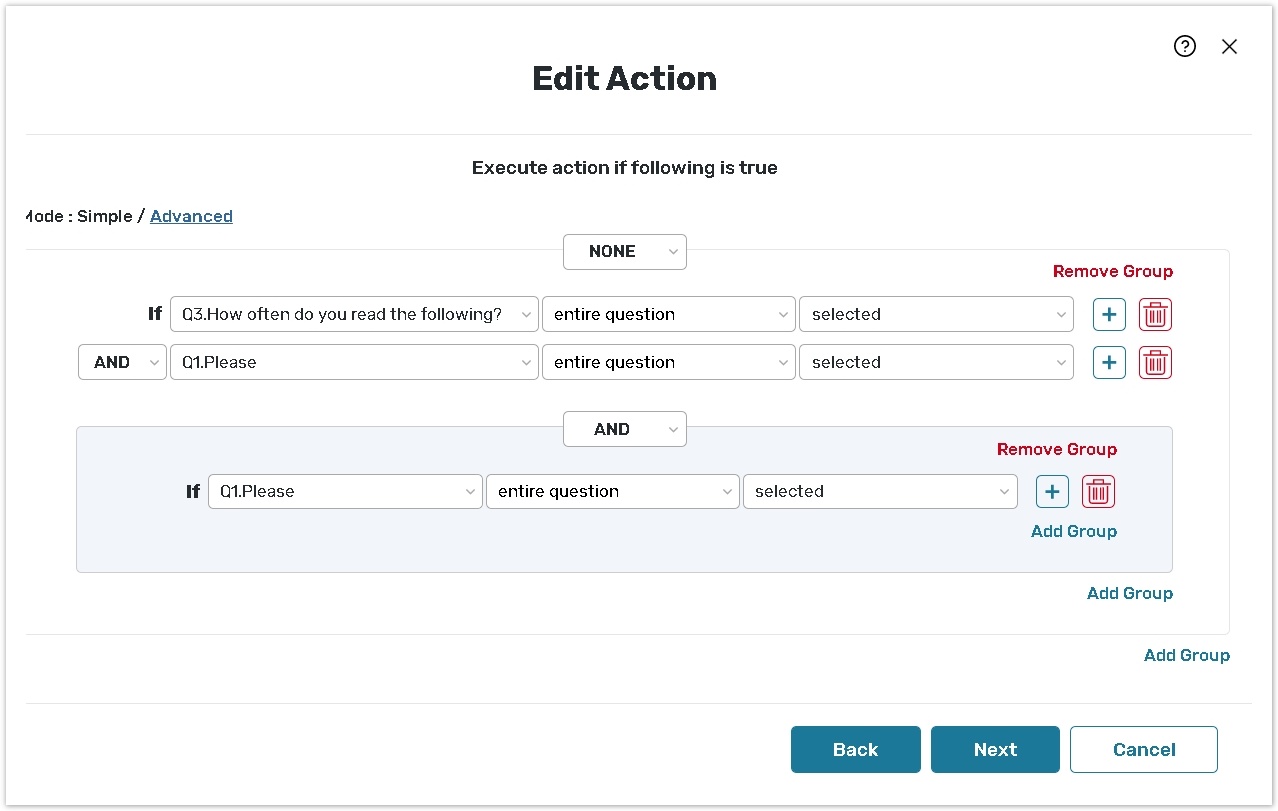The height and width of the screenshot is (811, 1278).
Task: Click plus icon on AND Q1.Please row
Action: [1108, 362]
